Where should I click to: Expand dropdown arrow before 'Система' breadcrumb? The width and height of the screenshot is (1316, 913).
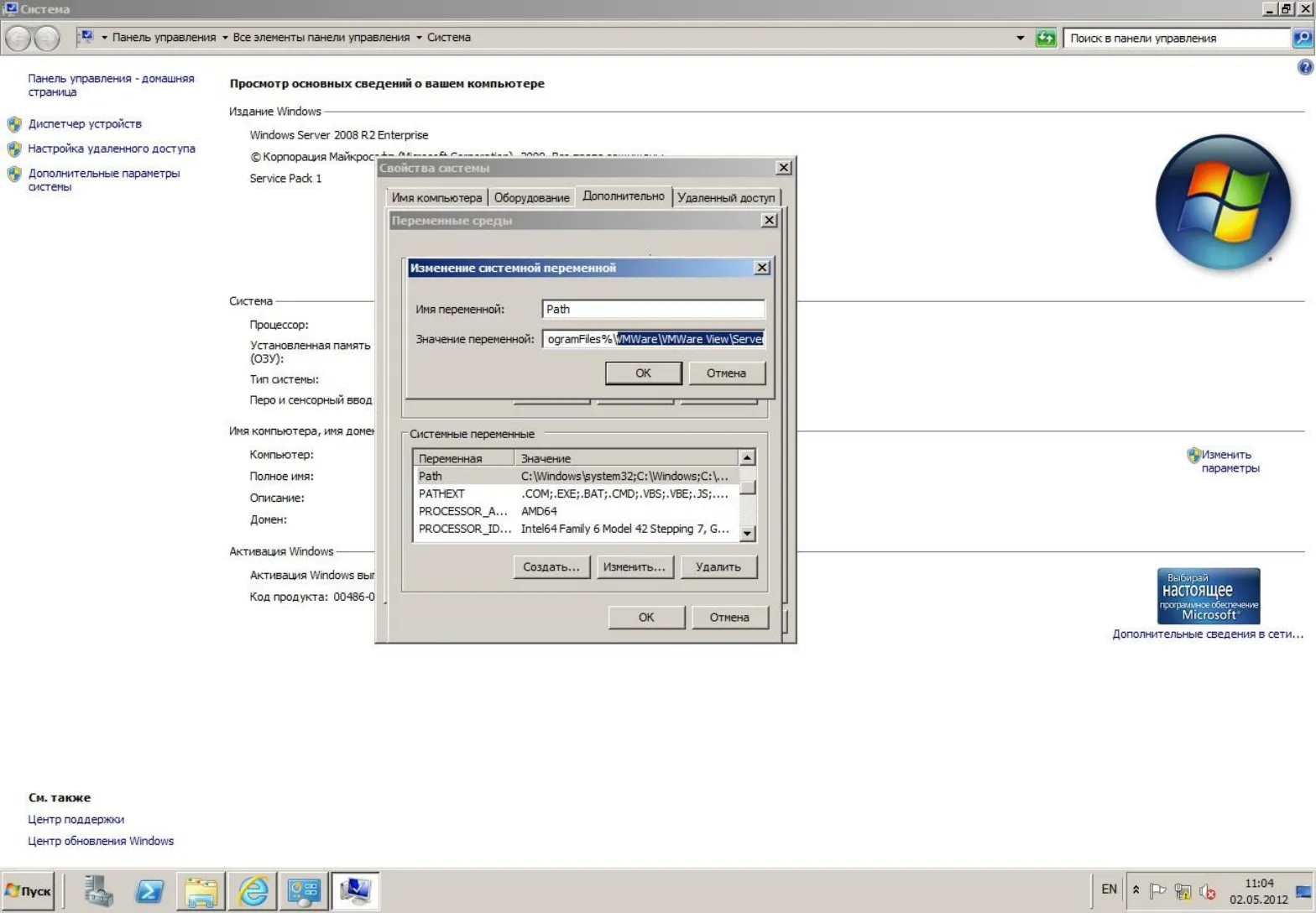click(x=419, y=38)
